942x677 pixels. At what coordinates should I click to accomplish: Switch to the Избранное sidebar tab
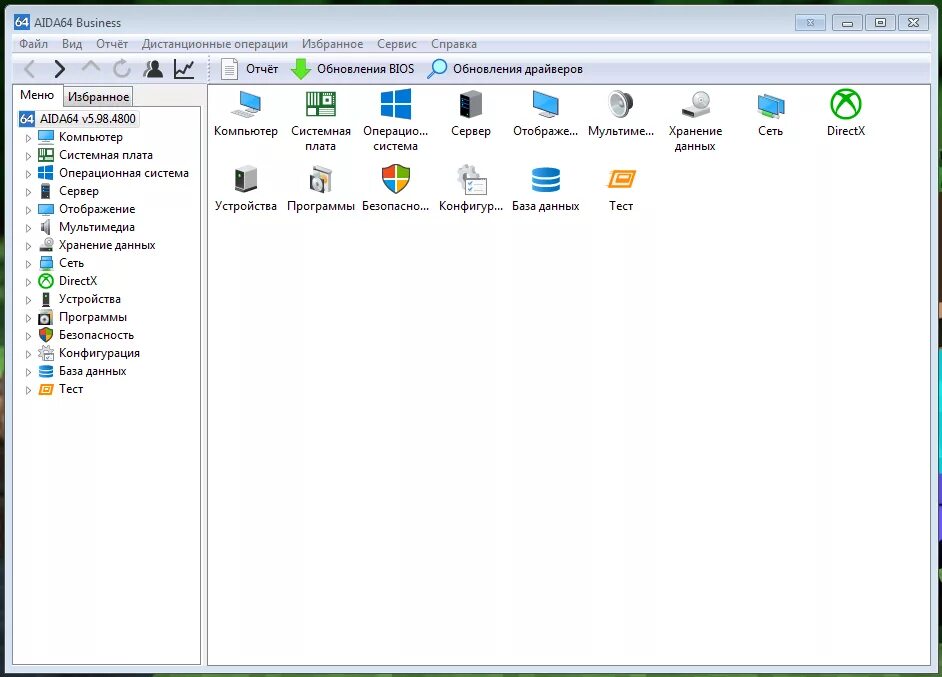(x=98, y=97)
